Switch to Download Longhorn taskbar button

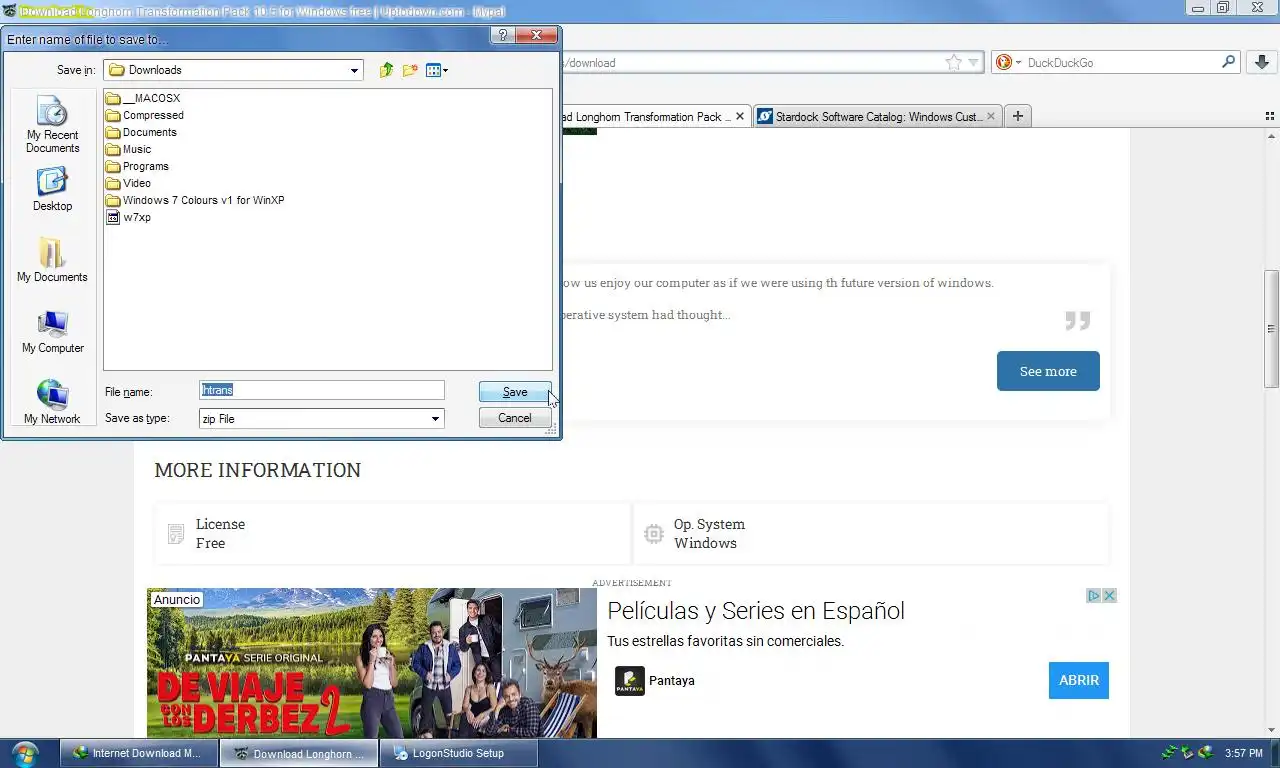coord(298,753)
